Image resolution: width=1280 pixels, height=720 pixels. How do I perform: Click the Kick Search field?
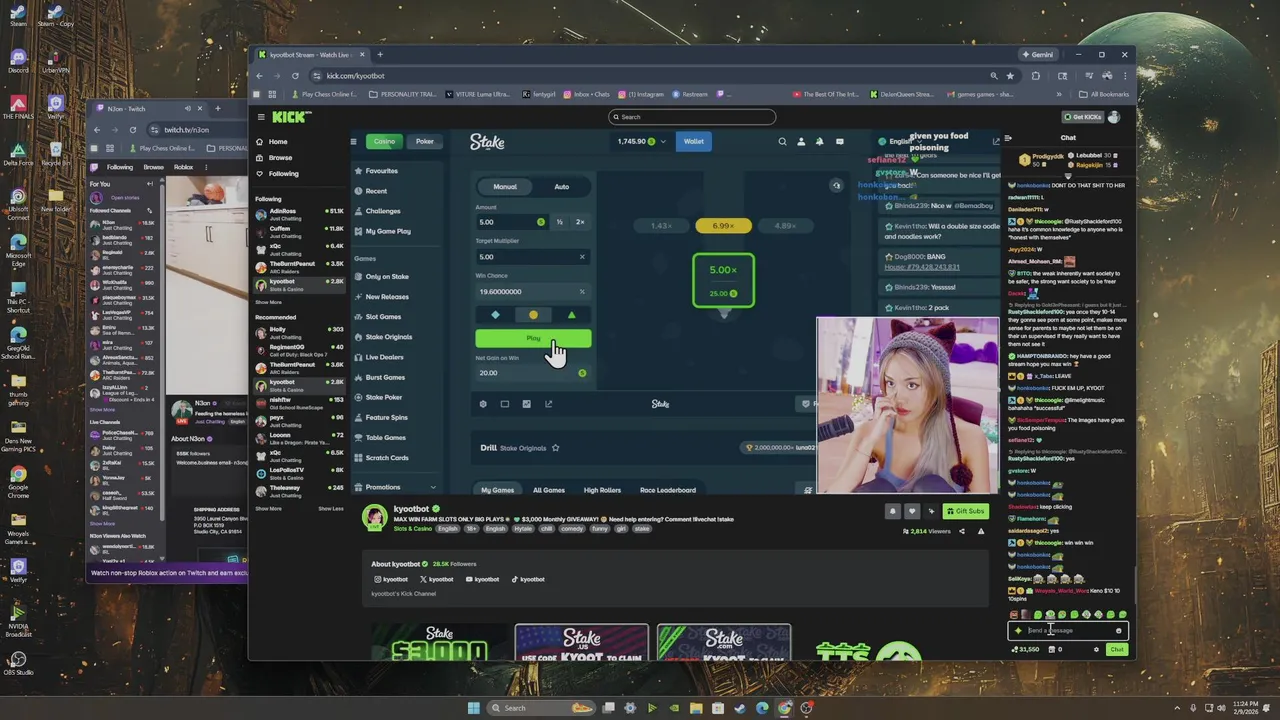point(692,117)
